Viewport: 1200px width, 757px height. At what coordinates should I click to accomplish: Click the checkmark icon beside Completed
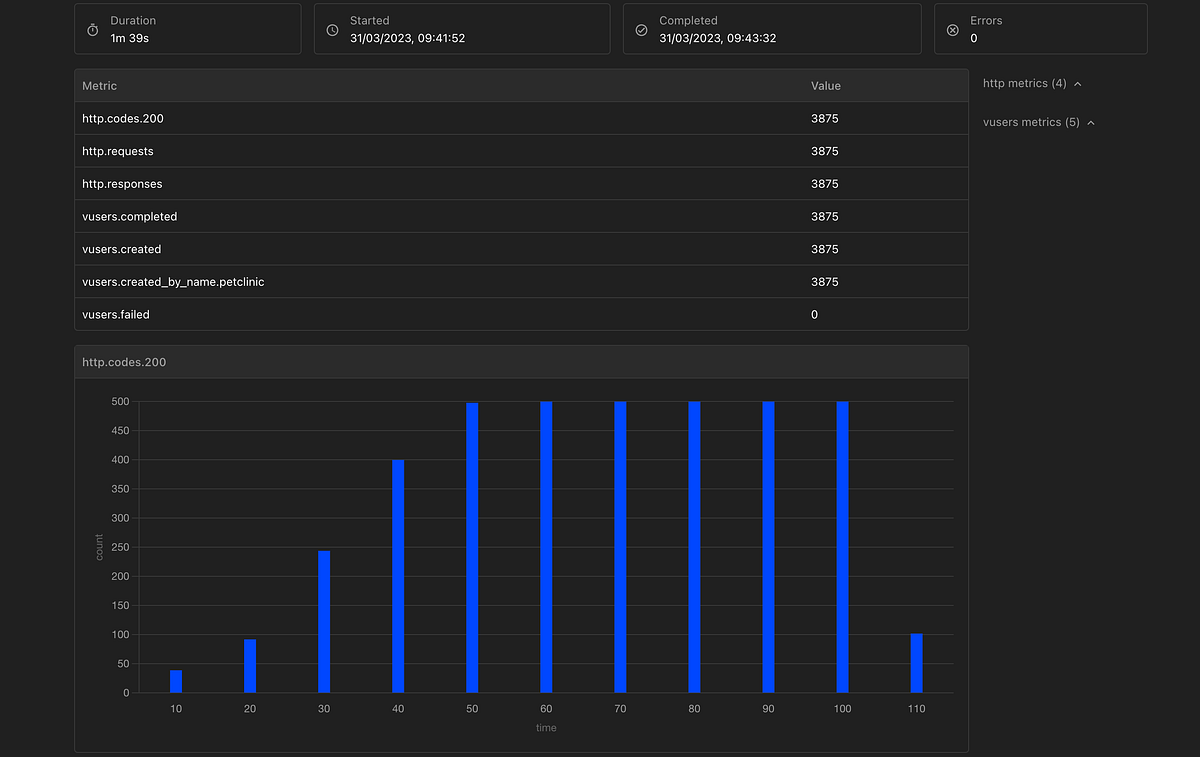tap(642, 29)
